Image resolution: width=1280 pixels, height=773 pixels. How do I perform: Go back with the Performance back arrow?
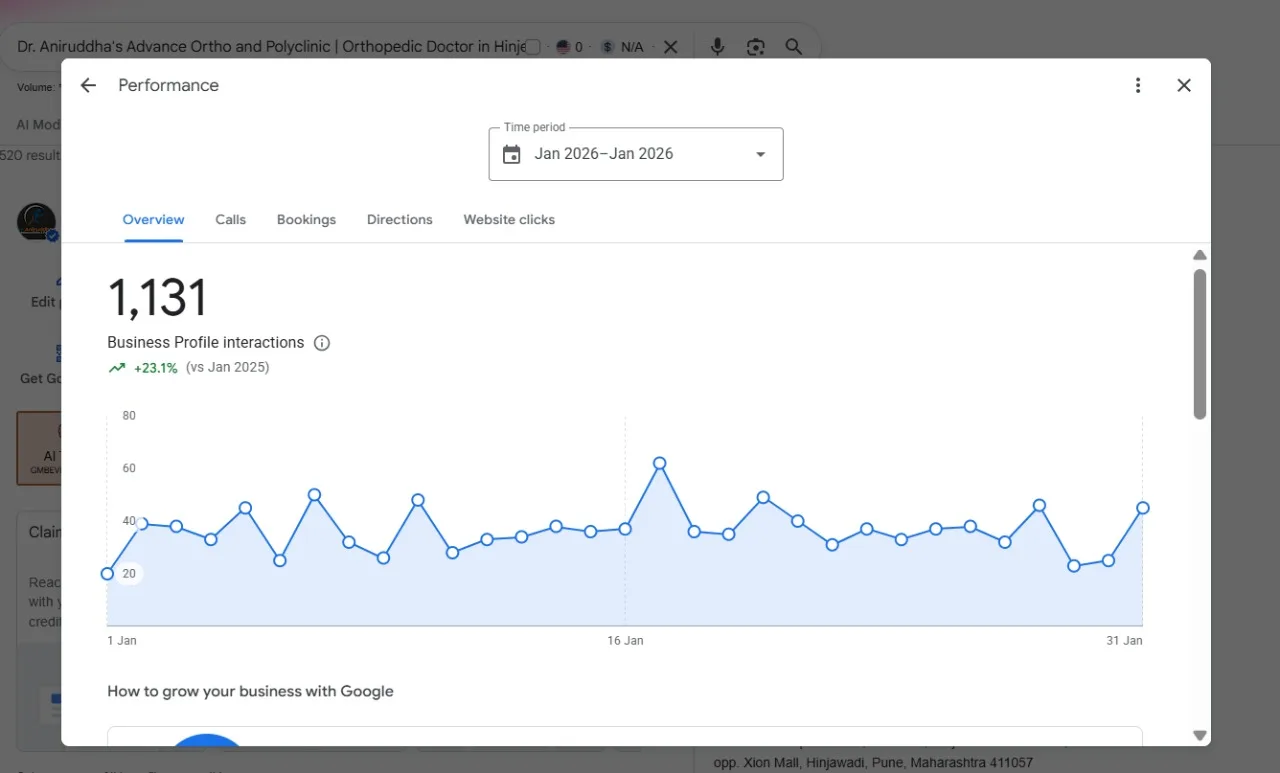88,85
